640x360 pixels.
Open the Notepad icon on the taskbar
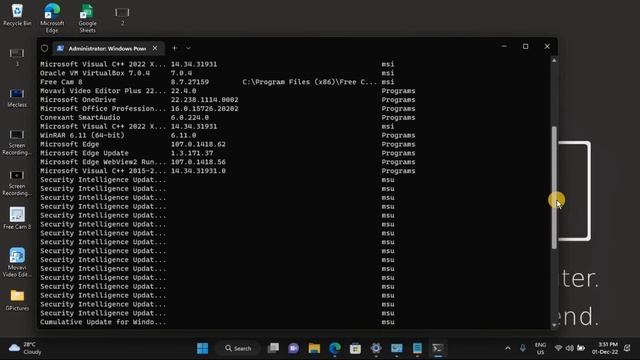click(x=417, y=348)
